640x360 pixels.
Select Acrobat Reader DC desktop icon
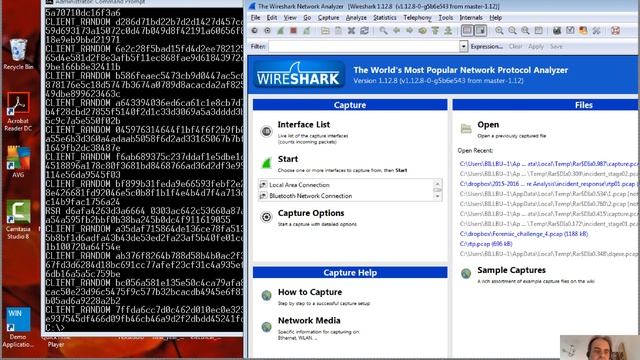click(x=18, y=112)
